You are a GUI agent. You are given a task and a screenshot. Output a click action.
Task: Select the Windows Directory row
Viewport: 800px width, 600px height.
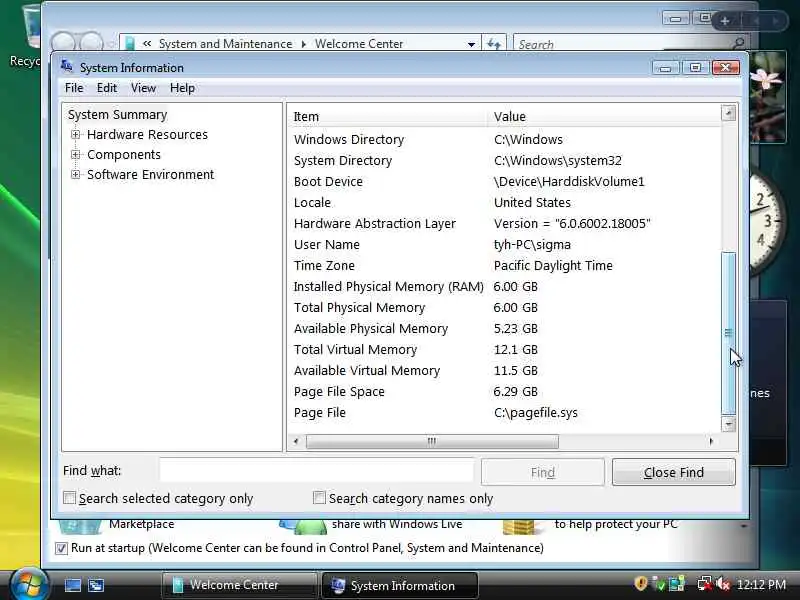point(504,139)
